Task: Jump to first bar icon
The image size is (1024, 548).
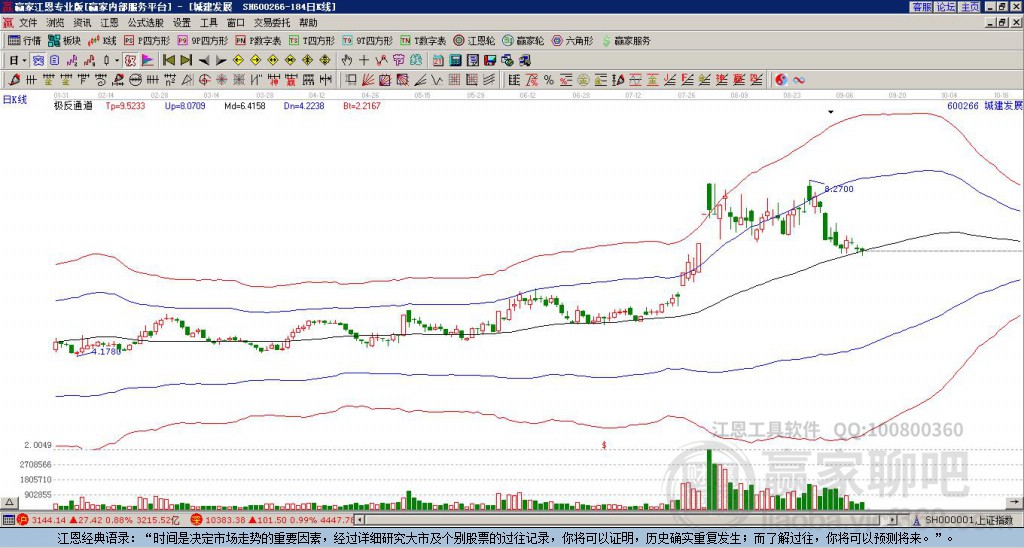Action: 168,61
